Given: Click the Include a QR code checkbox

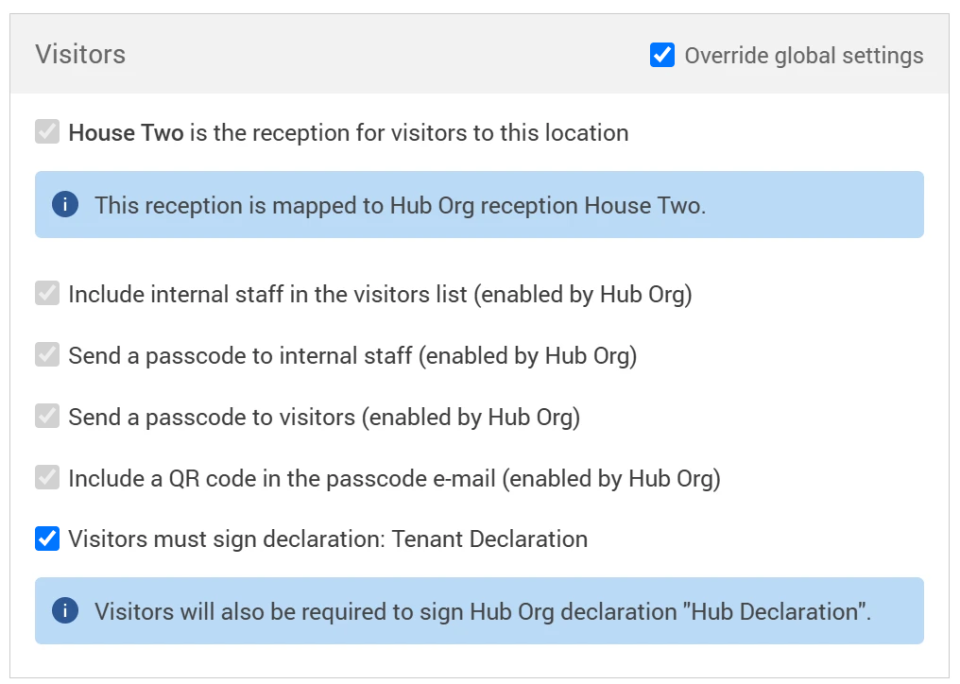Looking at the screenshot, I should pyautogui.click(x=46, y=478).
